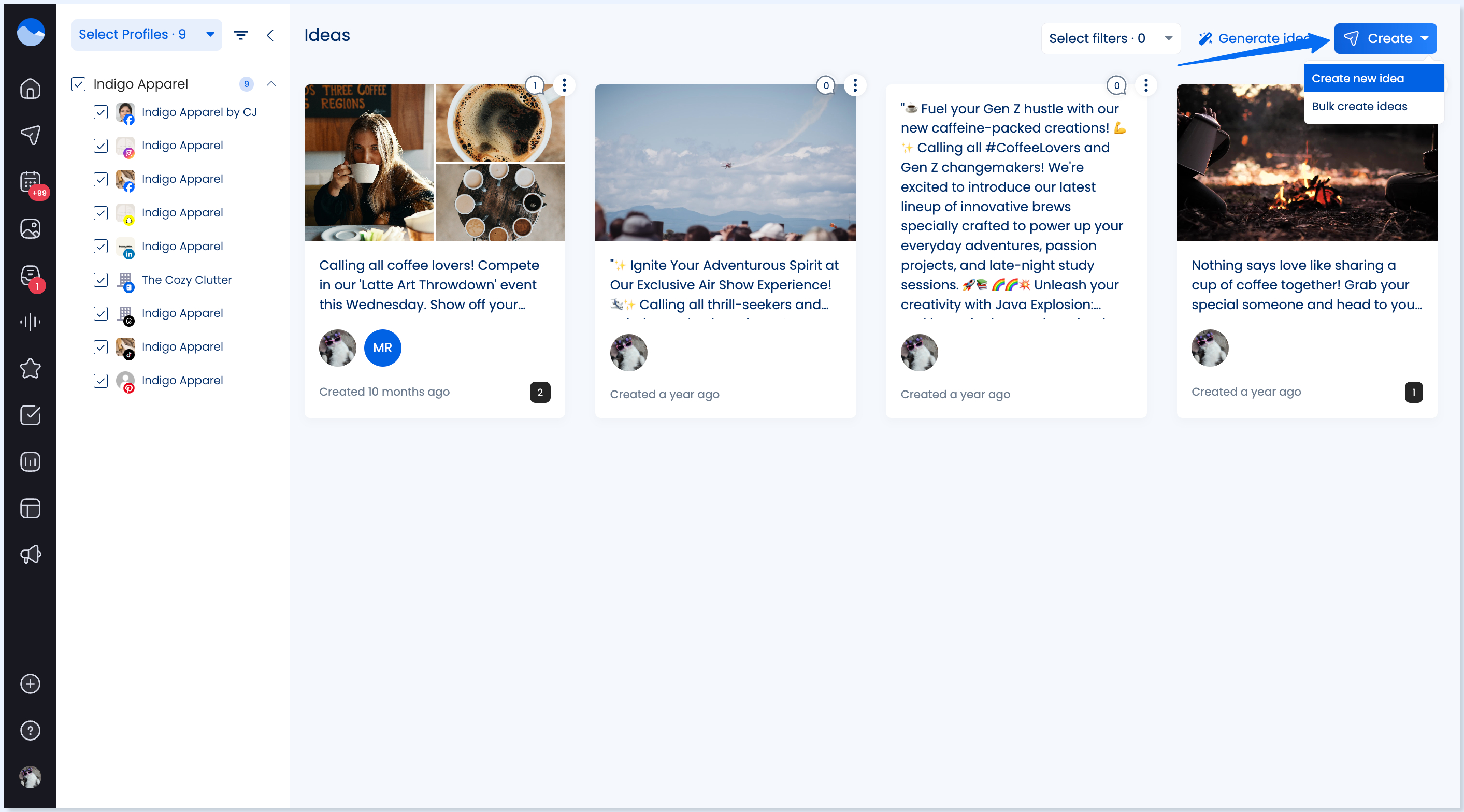Collapse the profiles panel with left arrow
This screenshot has width=1464, height=812.
click(270, 35)
